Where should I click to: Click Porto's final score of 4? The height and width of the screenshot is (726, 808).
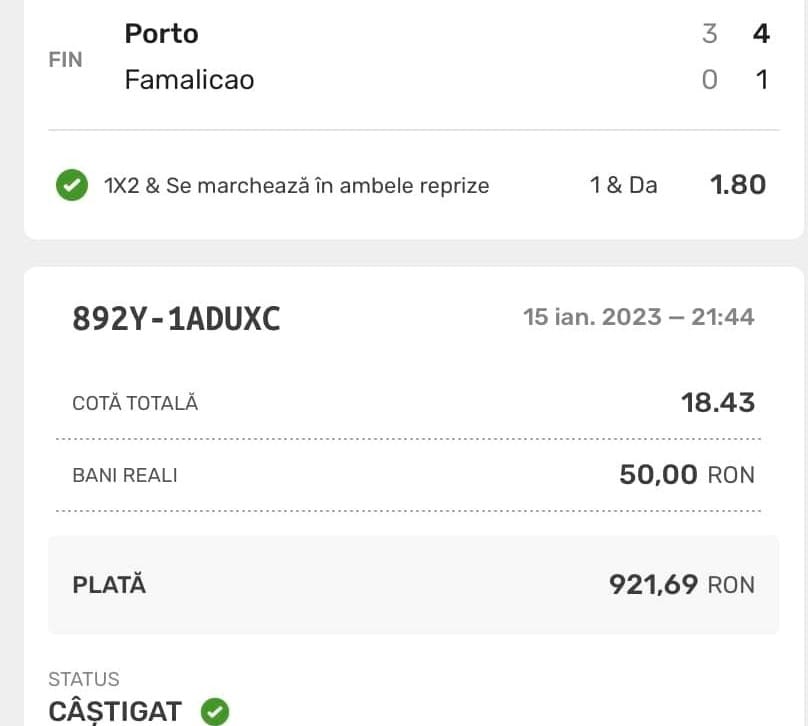(x=761, y=34)
